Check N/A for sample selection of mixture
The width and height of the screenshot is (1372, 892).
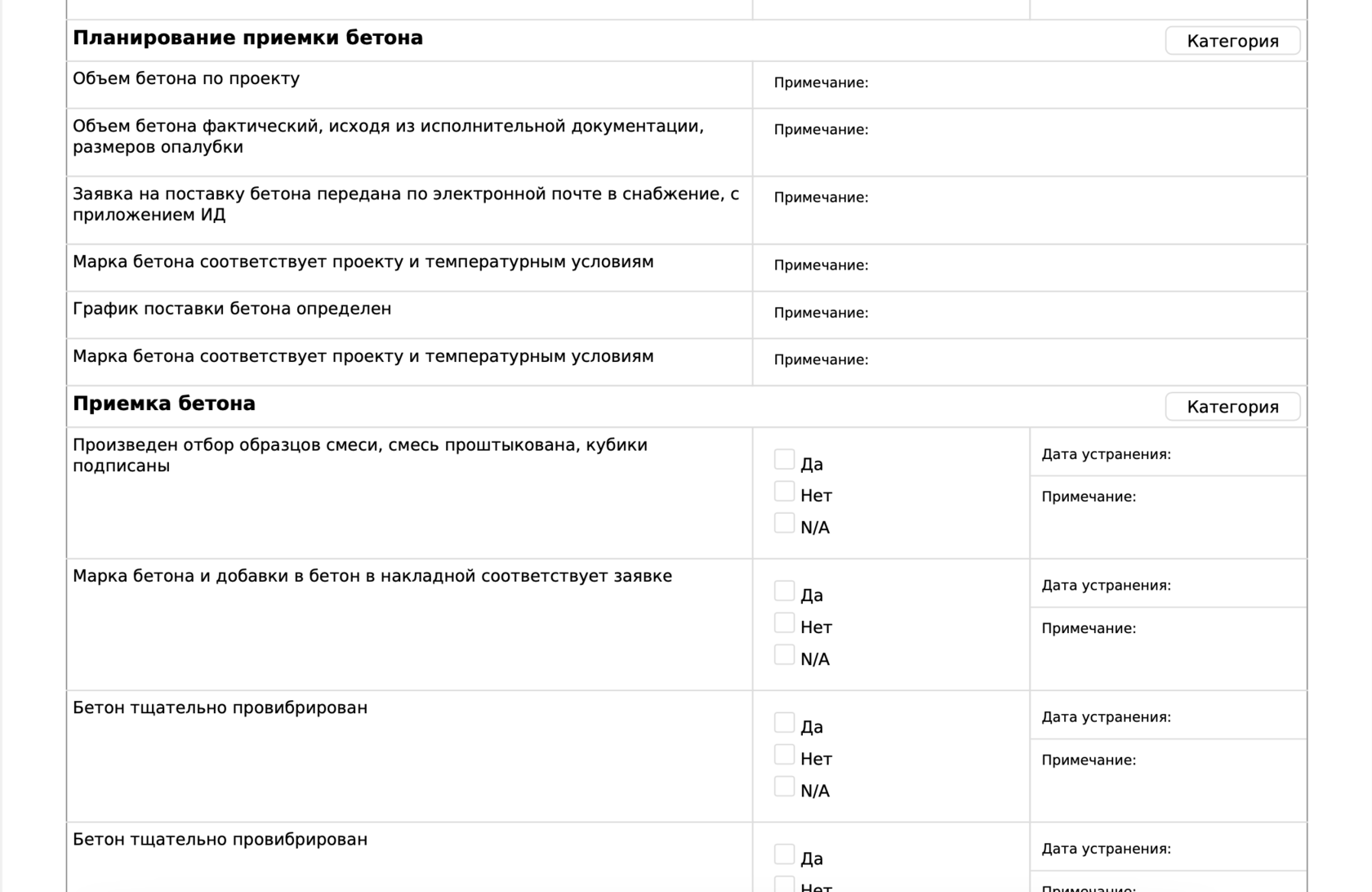tap(784, 524)
